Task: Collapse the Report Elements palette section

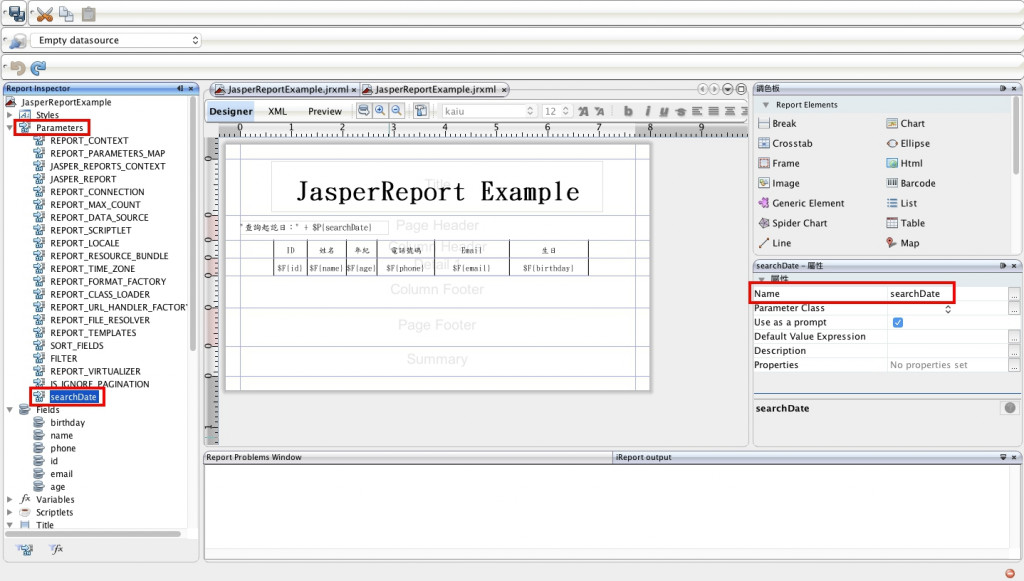Action: (x=765, y=104)
